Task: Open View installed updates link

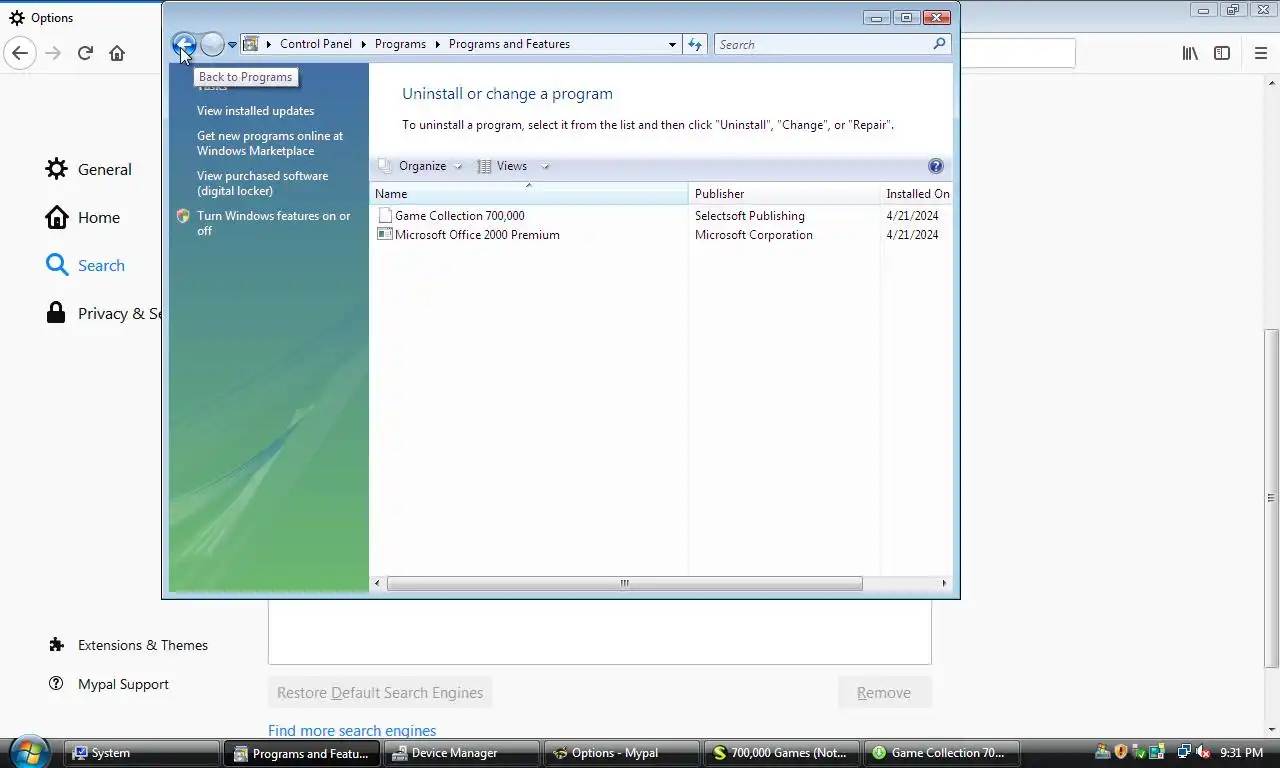Action: point(255,111)
